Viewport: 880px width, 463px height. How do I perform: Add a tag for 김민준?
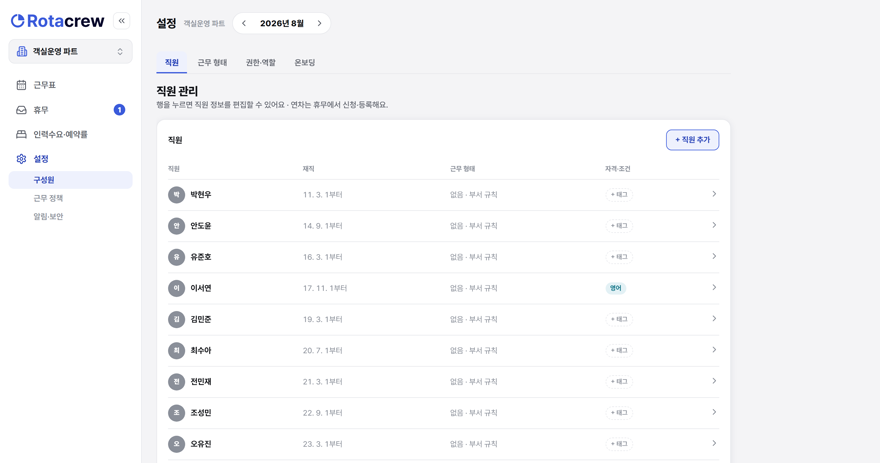(x=619, y=319)
